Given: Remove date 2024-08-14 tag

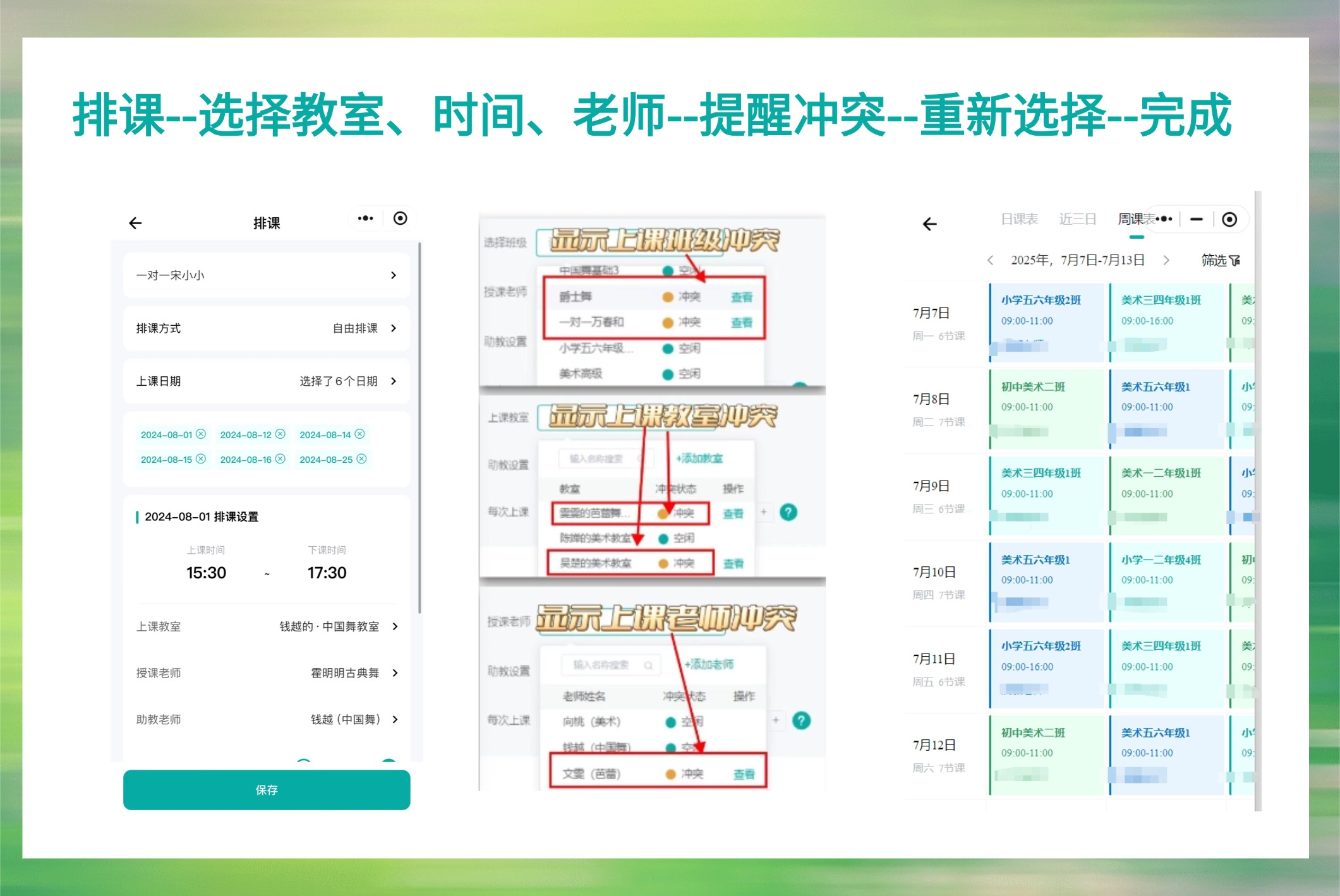Looking at the screenshot, I should (x=359, y=434).
